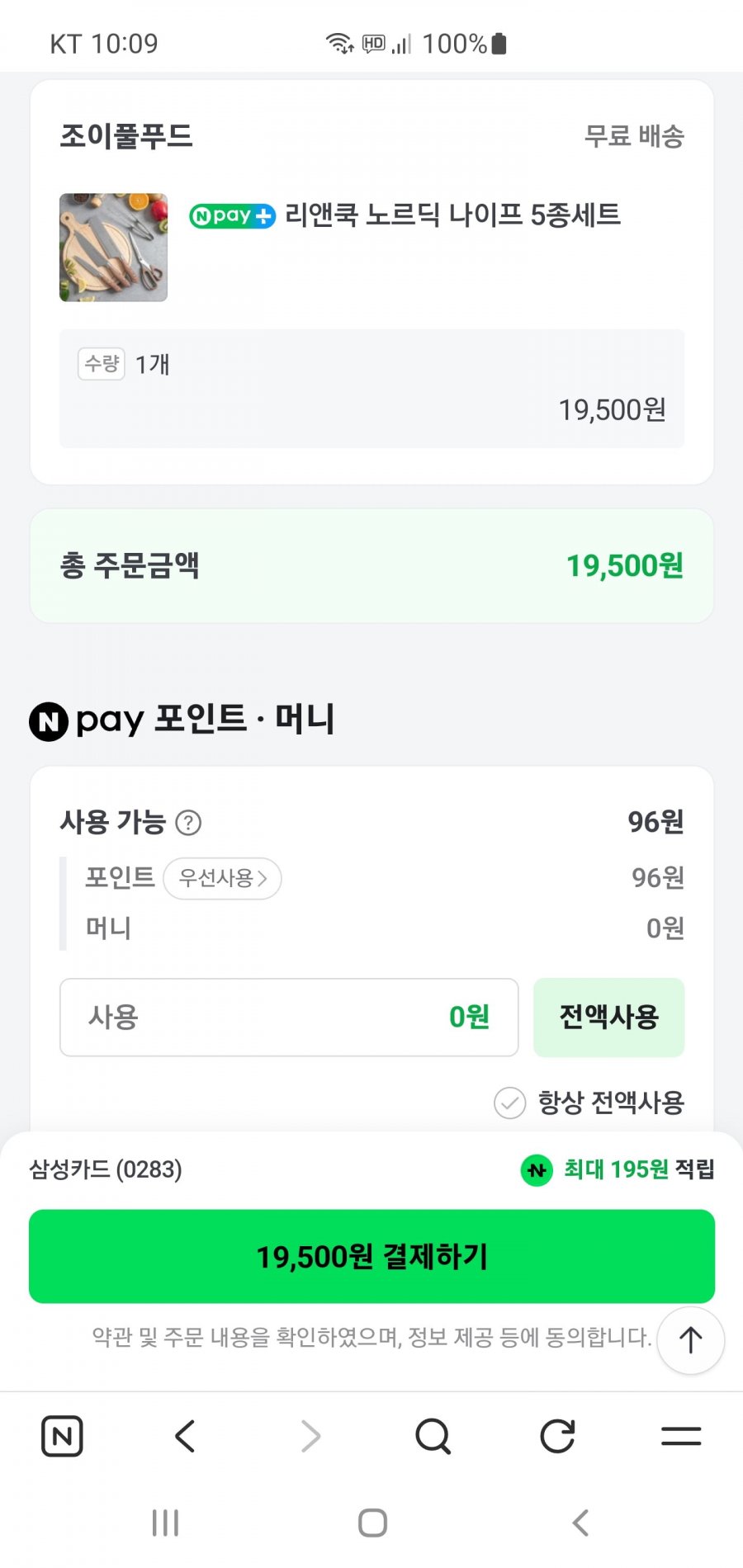This screenshot has width=743, height=1568.
Task: Tap the Naver home N icon
Action: 62,1436
